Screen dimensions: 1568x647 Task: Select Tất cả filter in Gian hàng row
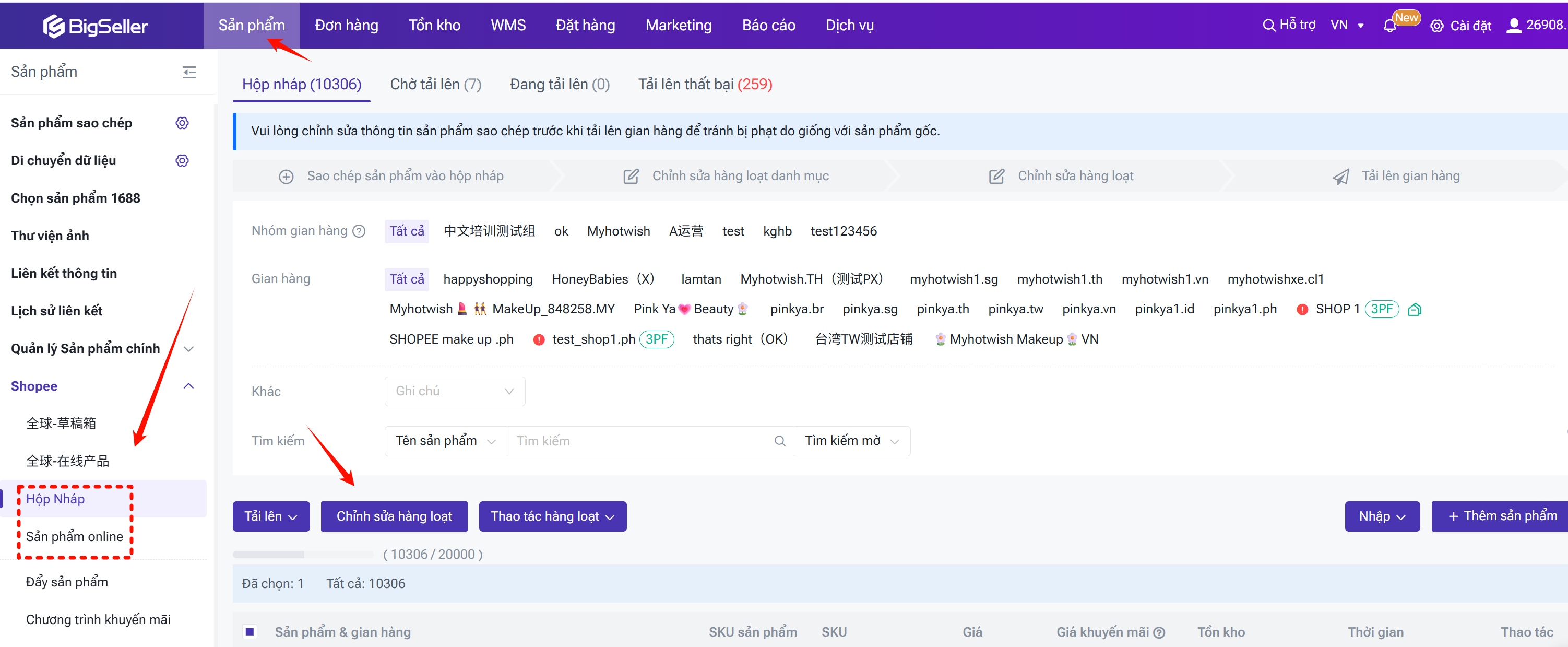tap(407, 279)
